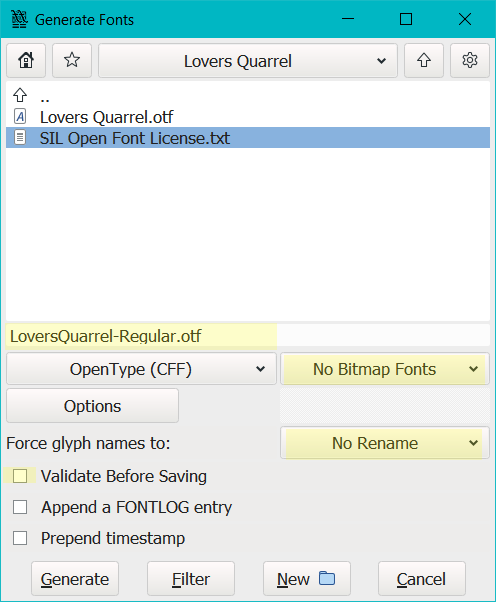Screen dimensions: 496x602
Task: Click the FontForge title bar icon
Action: pyautogui.click(x=19, y=19)
